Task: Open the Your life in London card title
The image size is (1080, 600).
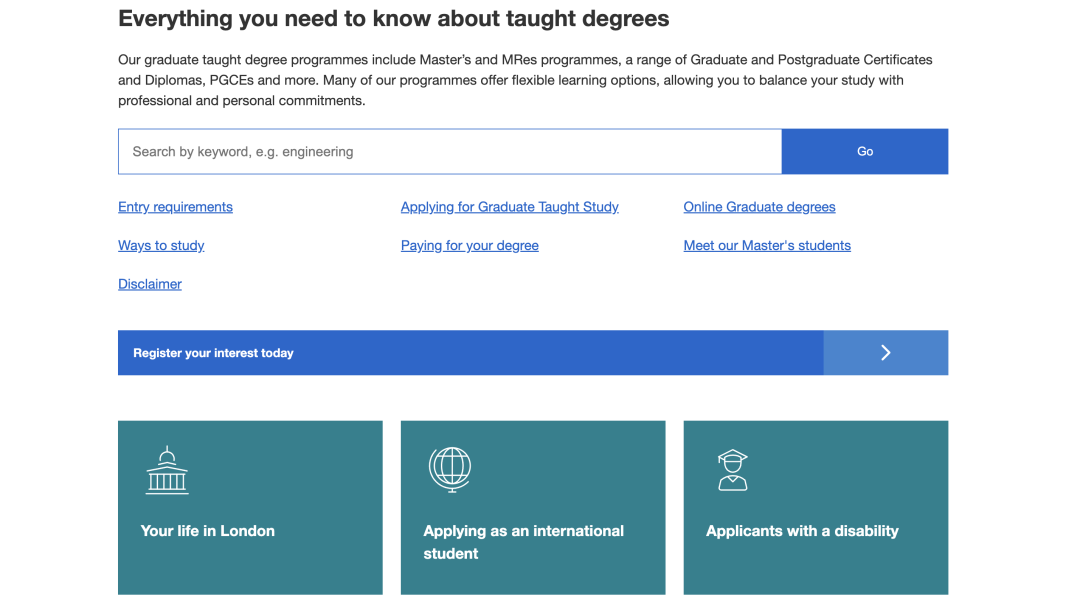Action: tap(207, 531)
